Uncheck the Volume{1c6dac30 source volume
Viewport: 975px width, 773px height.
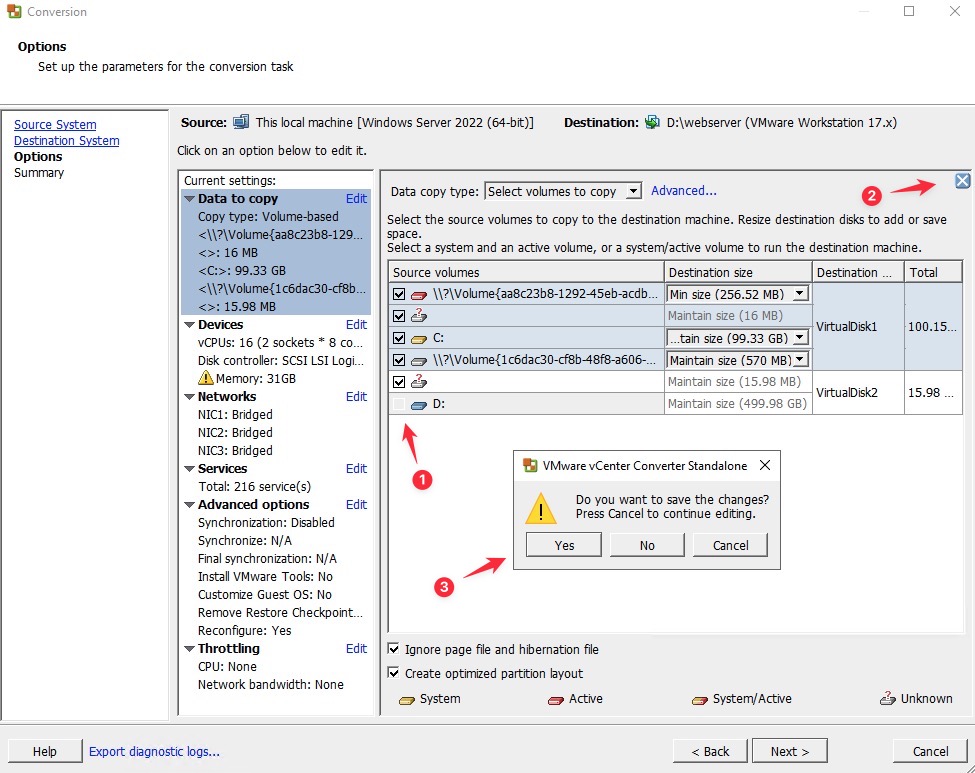pos(399,360)
